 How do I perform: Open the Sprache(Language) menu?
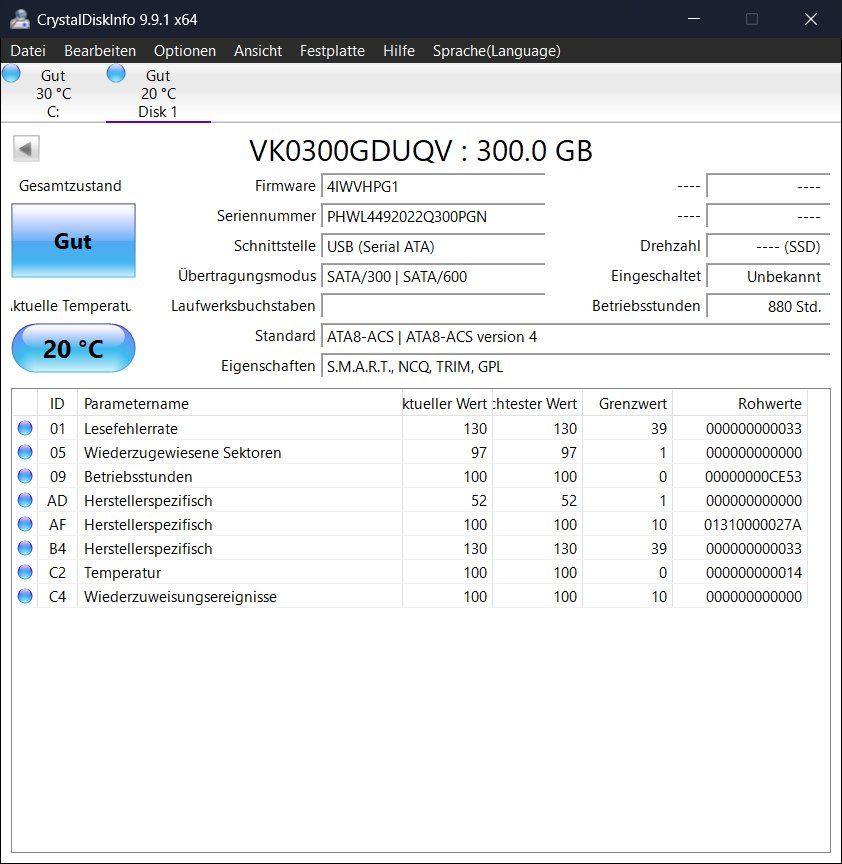(x=496, y=51)
